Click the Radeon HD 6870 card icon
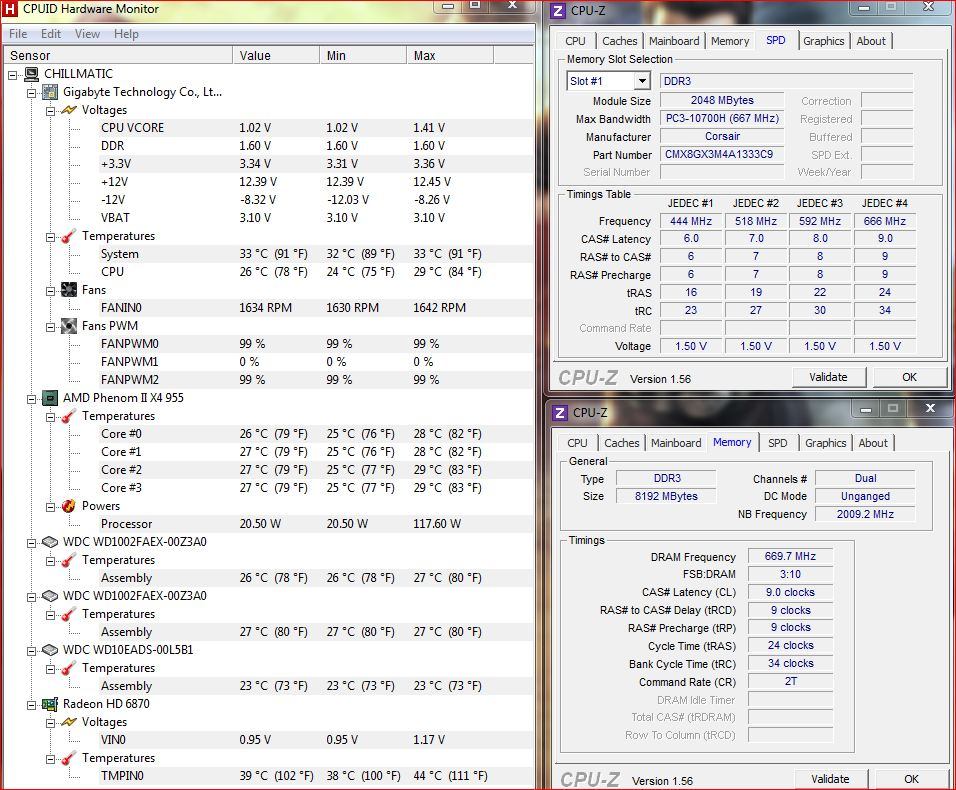 coord(50,704)
